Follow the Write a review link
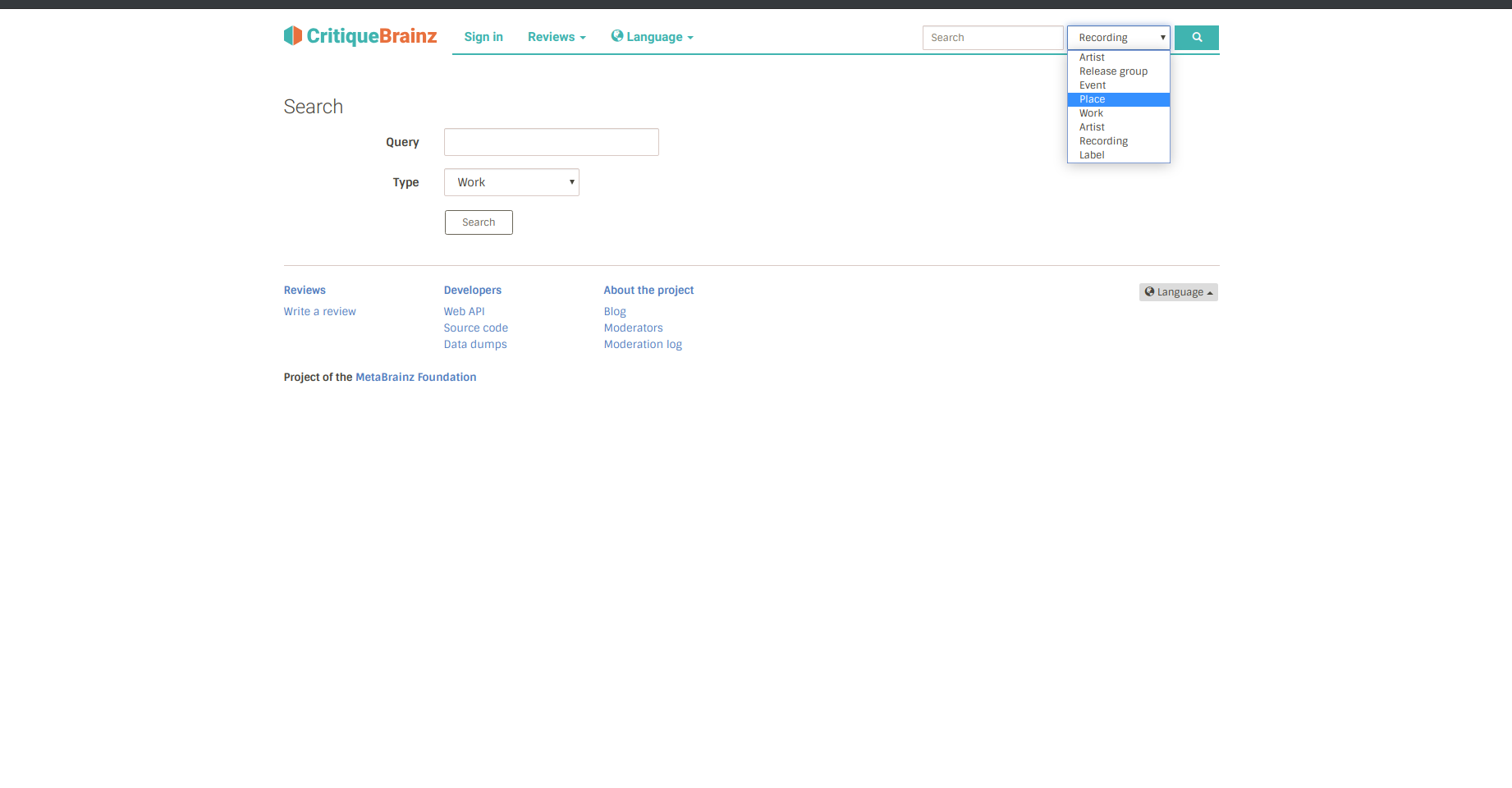Image resolution: width=1512 pixels, height=788 pixels. click(319, 312)
